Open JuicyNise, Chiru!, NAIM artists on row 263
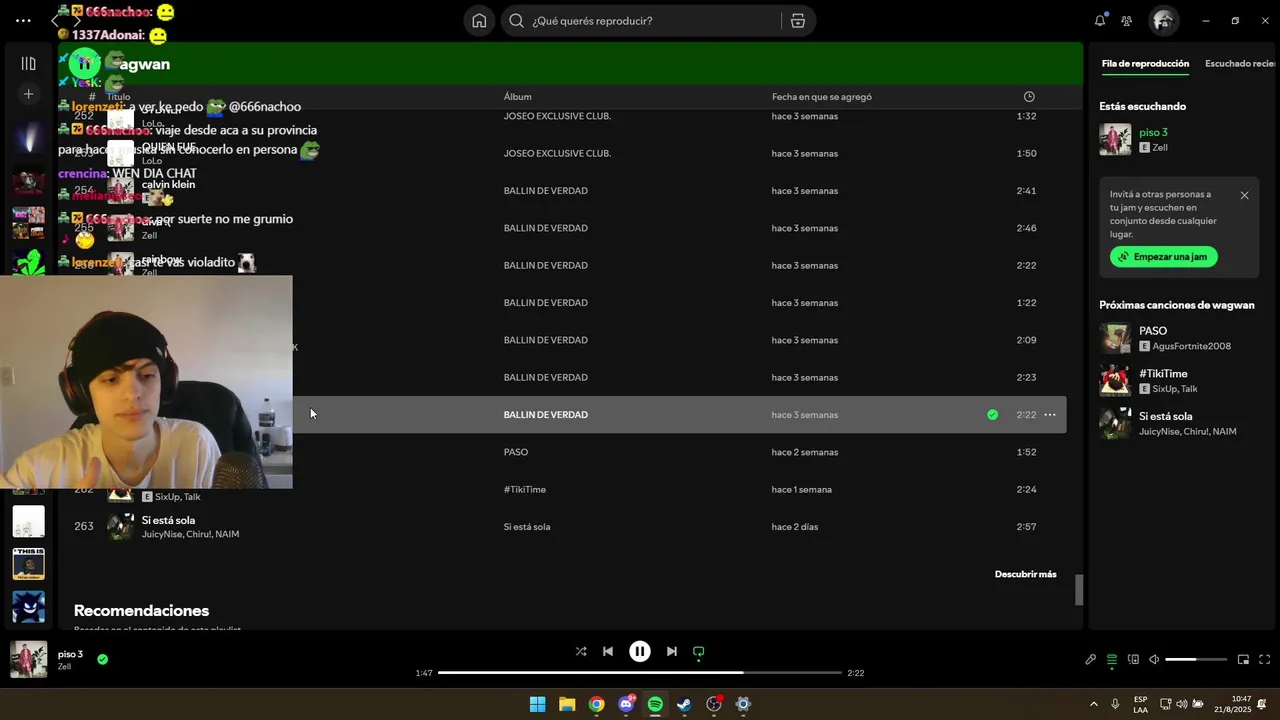The image size is (1280, 720). (x=190, y=535)
